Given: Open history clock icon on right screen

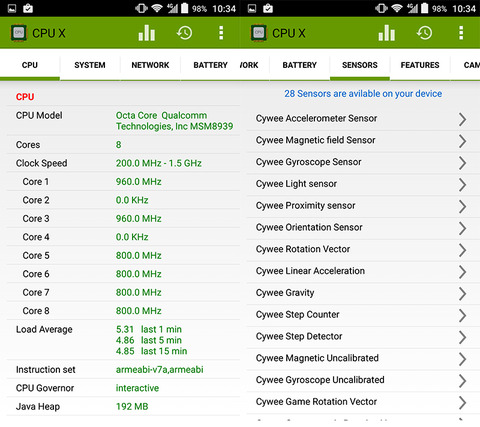Looking at the screenshot, I should [424, 33].
